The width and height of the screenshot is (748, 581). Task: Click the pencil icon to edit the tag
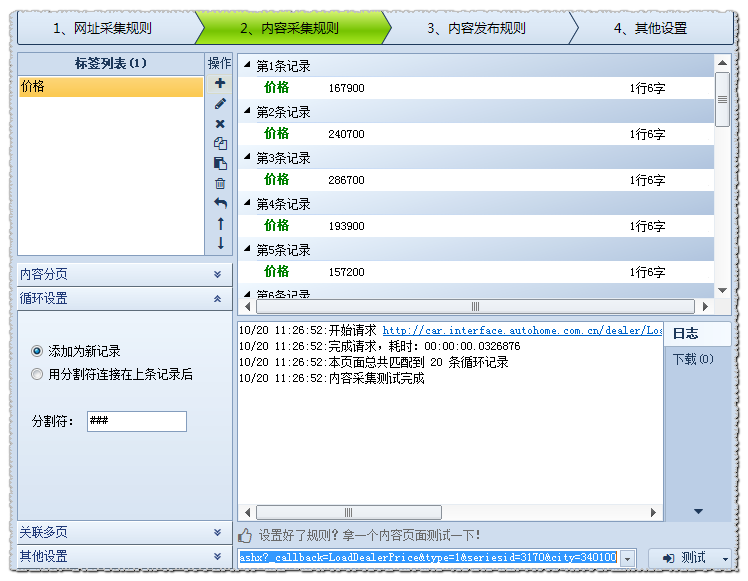(220, 104)
